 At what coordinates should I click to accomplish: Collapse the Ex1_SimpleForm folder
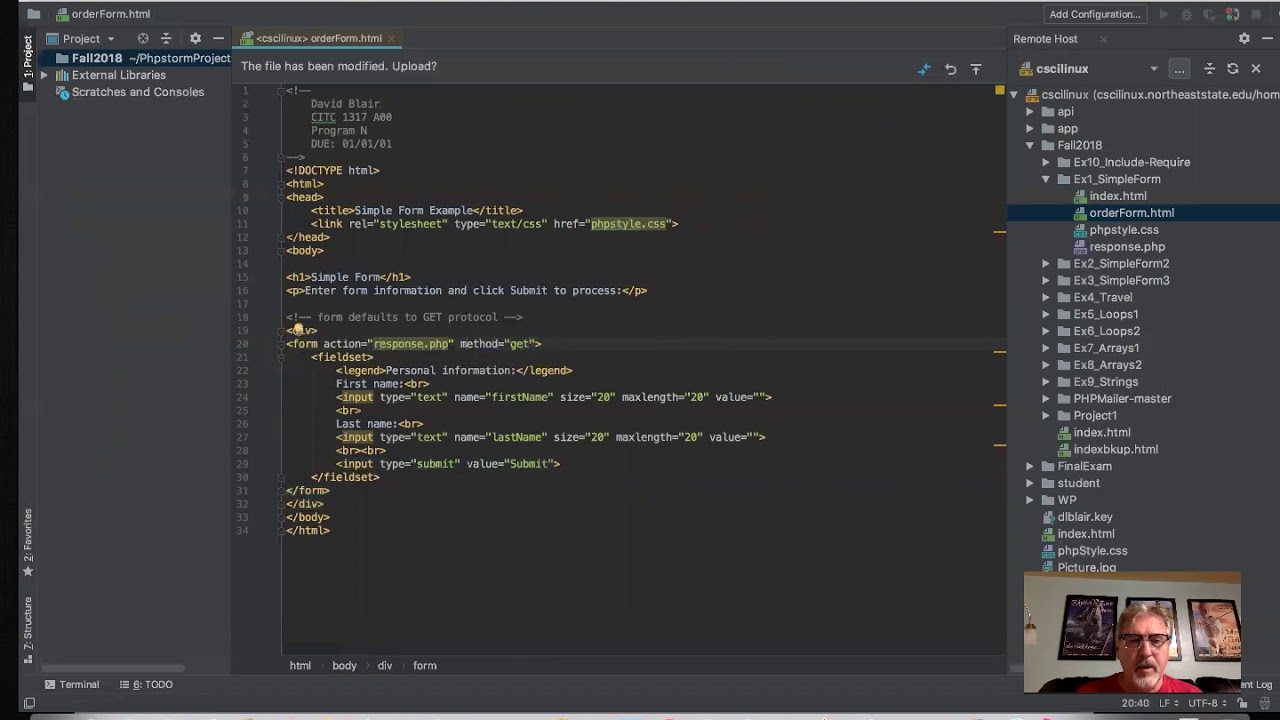[1046, 179]
